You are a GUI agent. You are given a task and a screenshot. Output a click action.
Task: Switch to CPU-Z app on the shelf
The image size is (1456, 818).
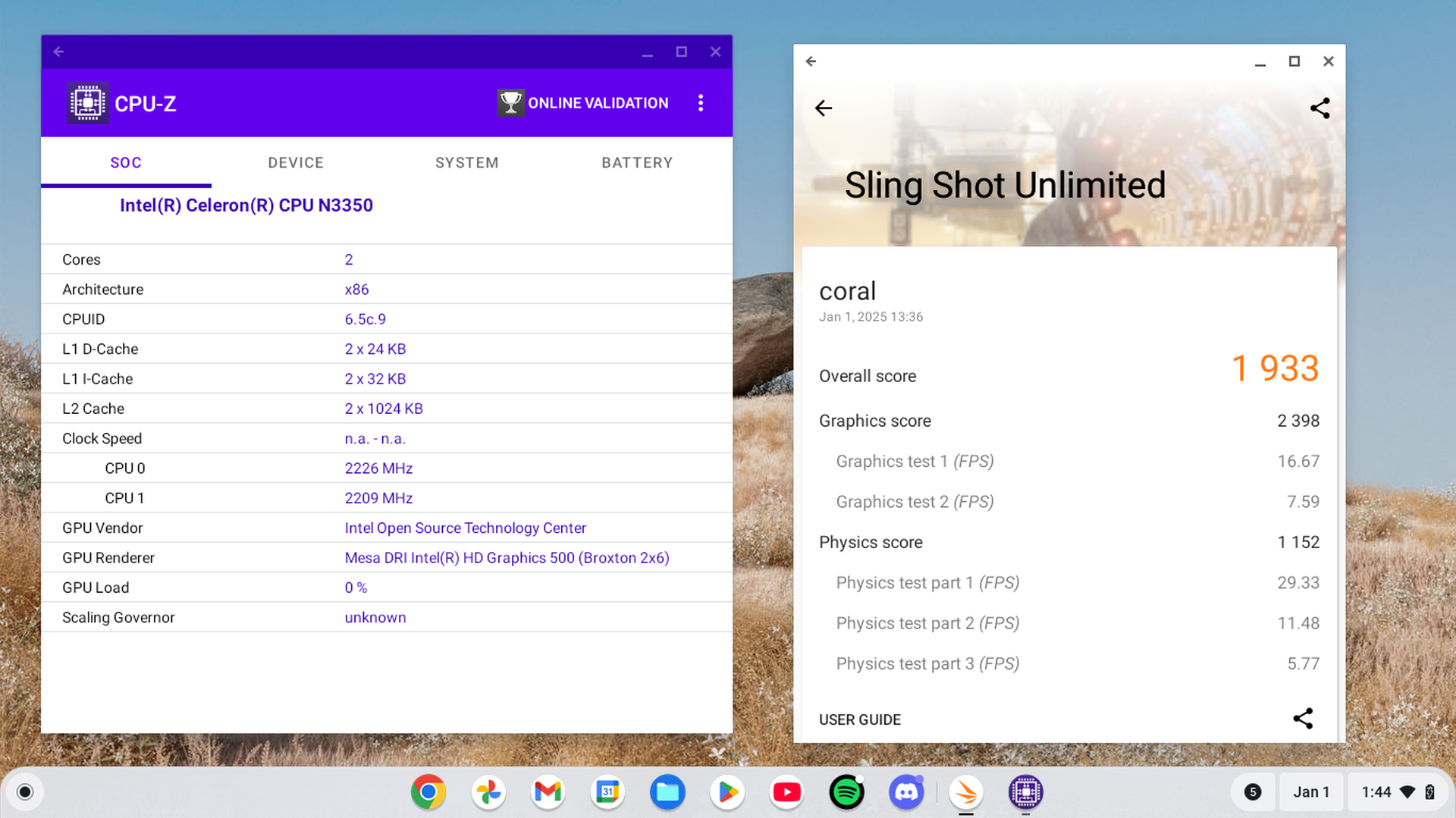1025,792
